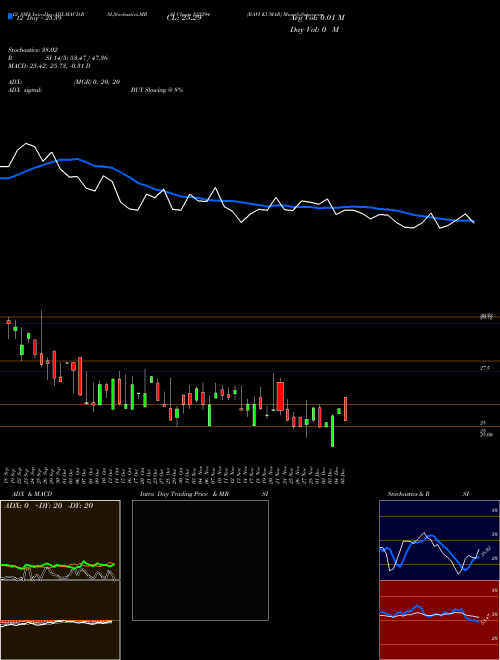Click the 'CL: 25.29' close value
Viewport: 500px width, 660px height.
(x=184, y=18)
